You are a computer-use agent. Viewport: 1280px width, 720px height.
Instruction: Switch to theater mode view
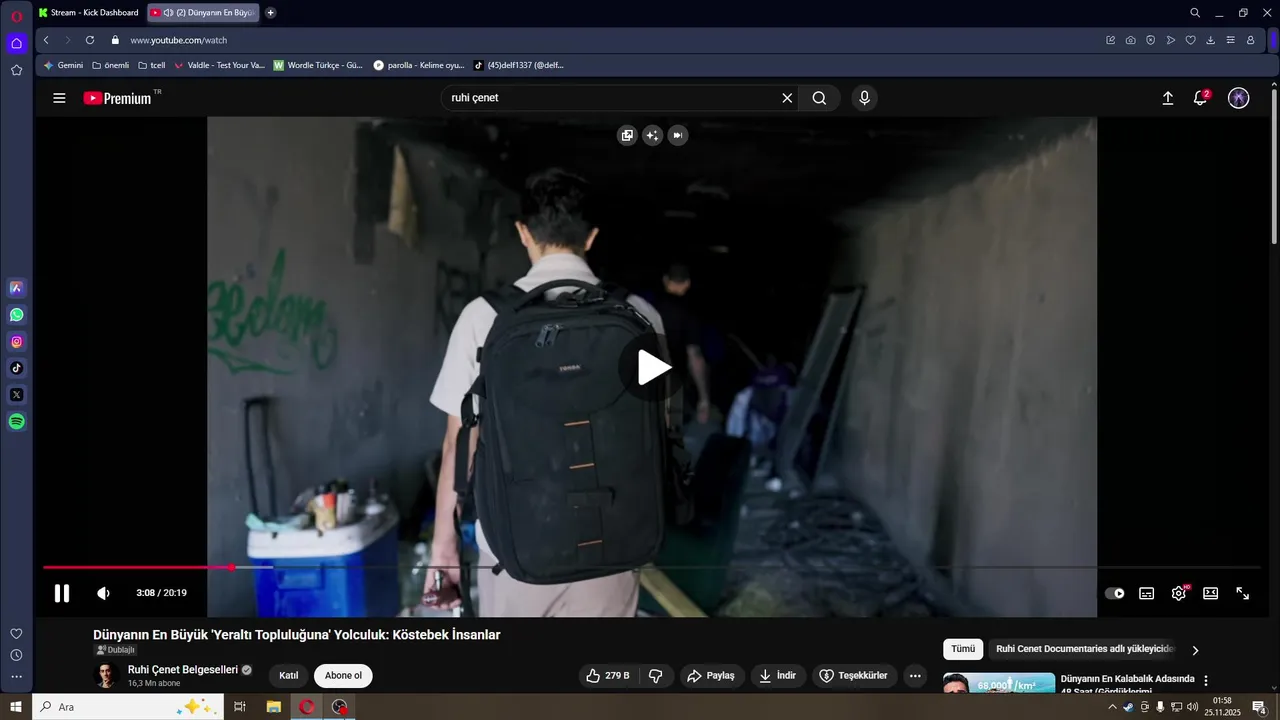(x=1211, y=593)
